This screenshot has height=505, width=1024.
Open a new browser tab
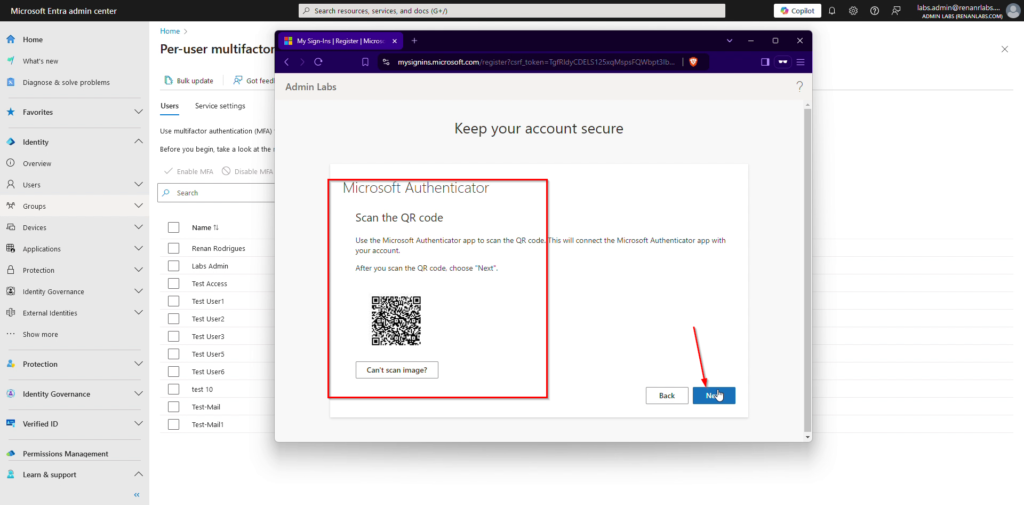pos(414,41)
